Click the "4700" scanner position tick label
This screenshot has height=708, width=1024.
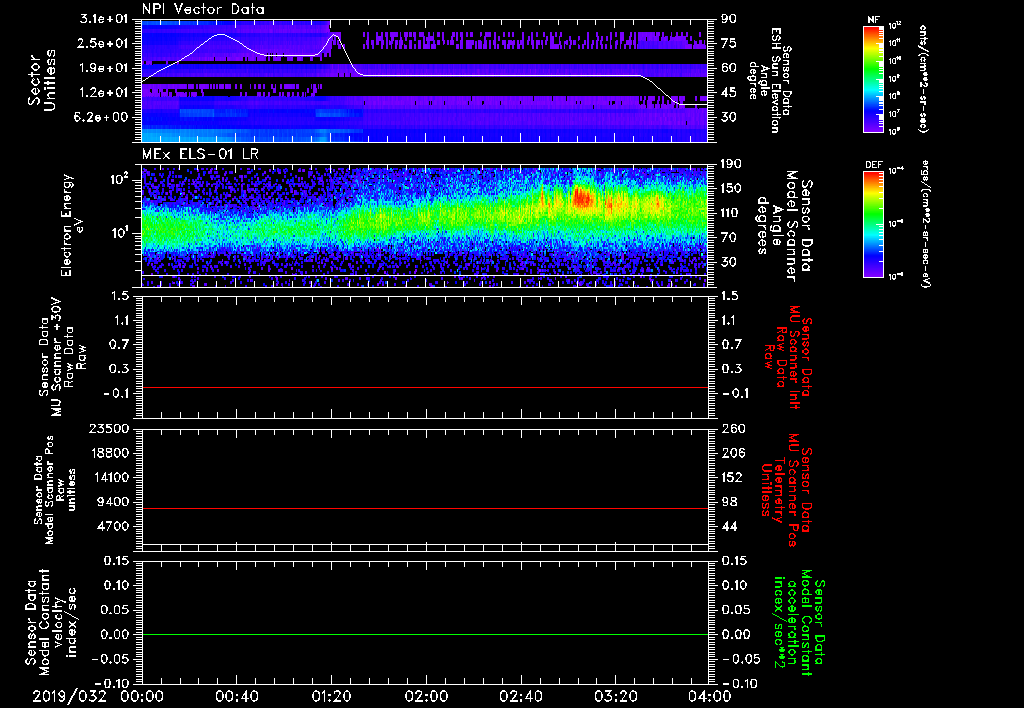(114, 526)
